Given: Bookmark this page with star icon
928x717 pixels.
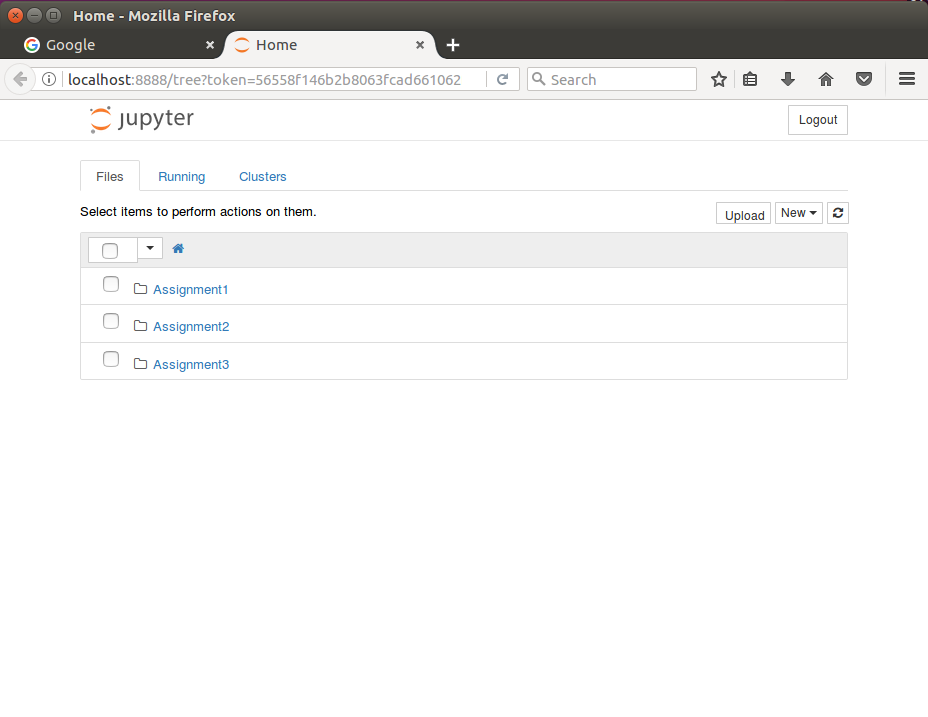Looking at the screenshot, I should 718,79.
